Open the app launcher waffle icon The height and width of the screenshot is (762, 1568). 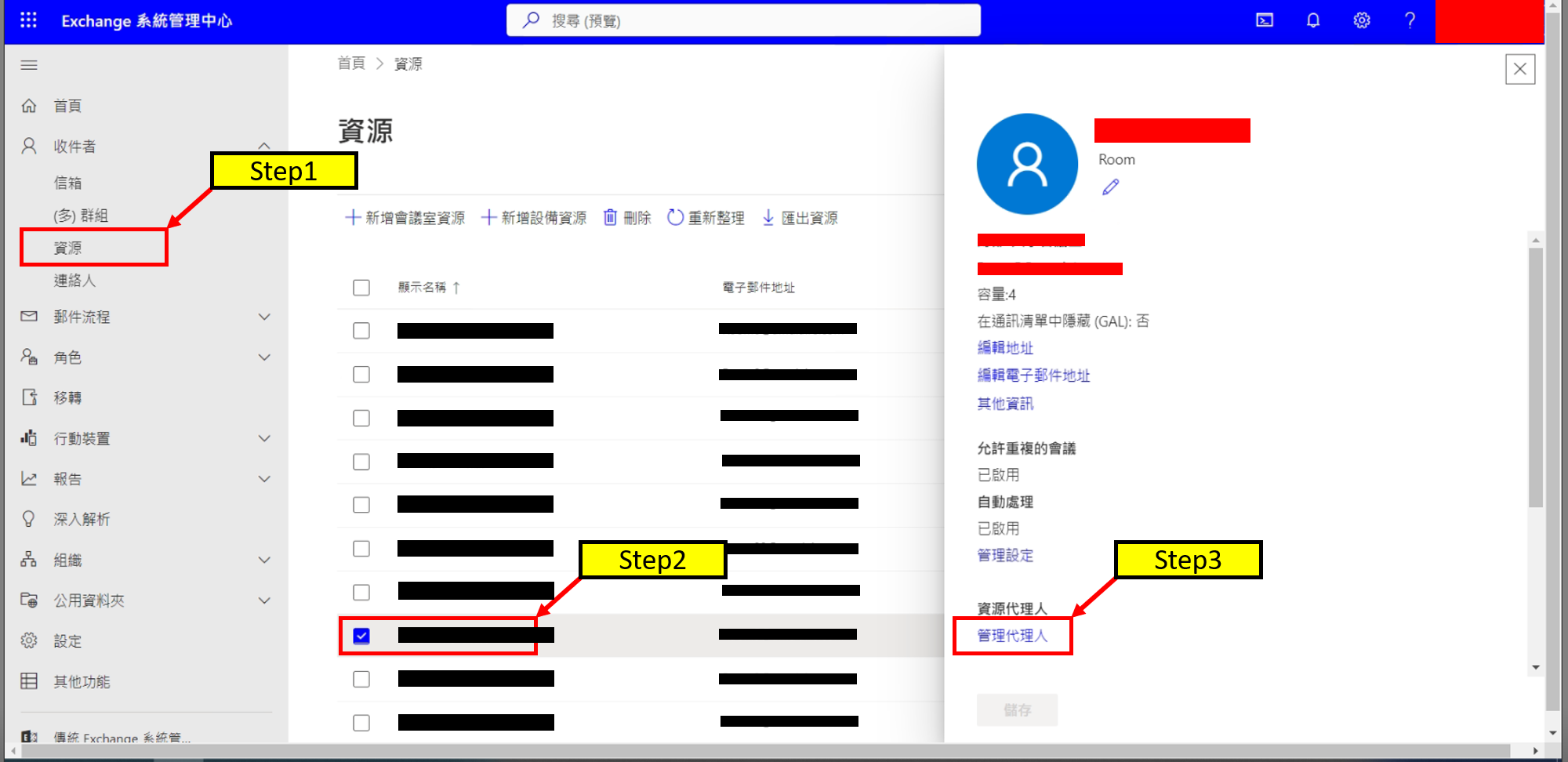click(x=28, y=20)
